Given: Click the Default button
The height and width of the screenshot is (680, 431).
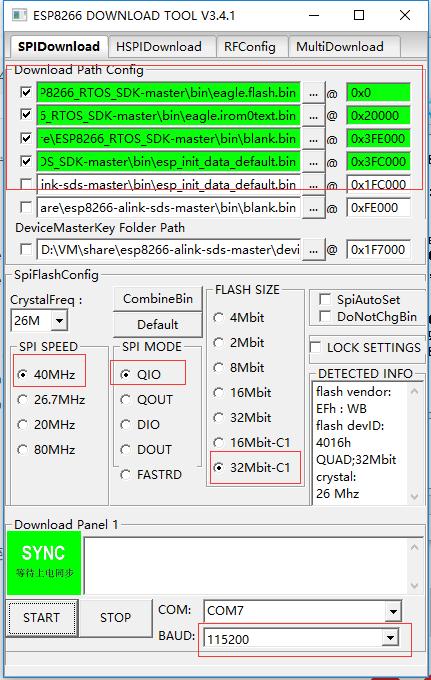Looking at the screenshot, I should point(158,324).
